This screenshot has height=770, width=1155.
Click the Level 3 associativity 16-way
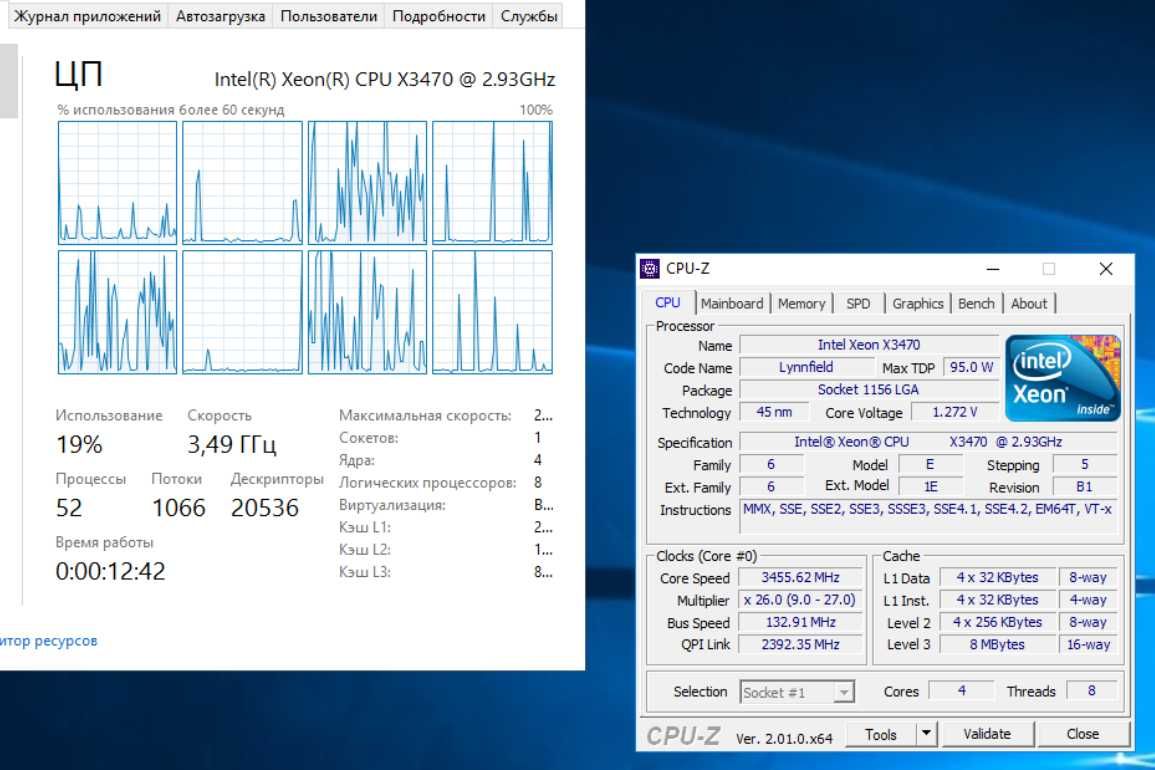click(1088, 644)
